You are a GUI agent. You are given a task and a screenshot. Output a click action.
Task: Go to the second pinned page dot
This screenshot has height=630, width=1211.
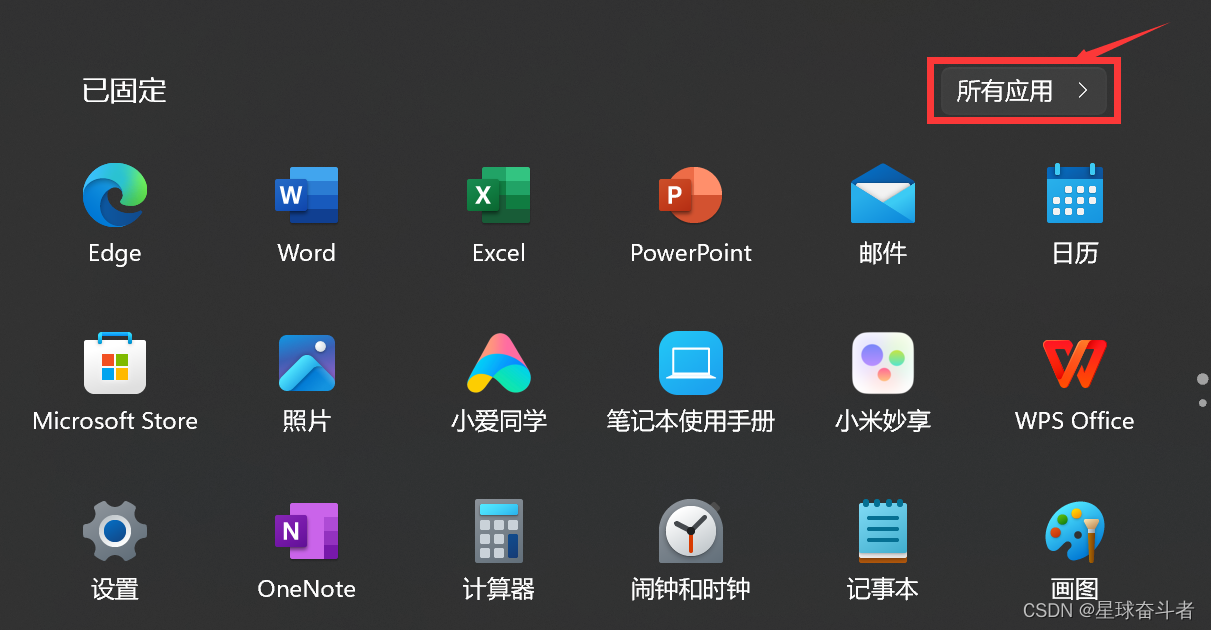click(1203, 403)
